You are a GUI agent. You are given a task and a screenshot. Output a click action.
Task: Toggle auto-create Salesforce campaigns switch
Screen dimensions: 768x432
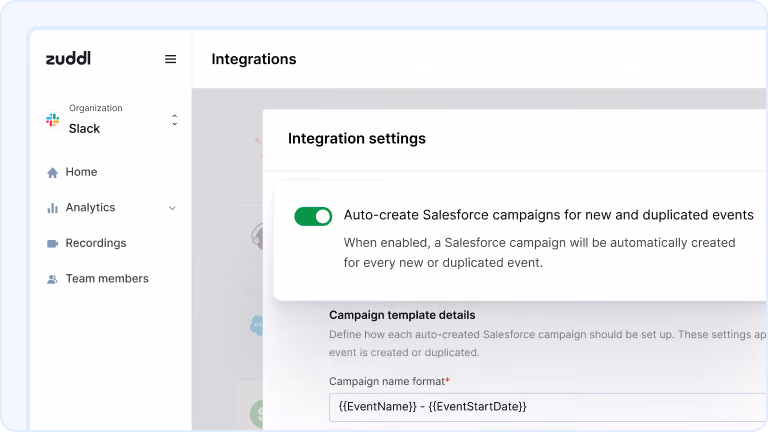click(313, 216)
